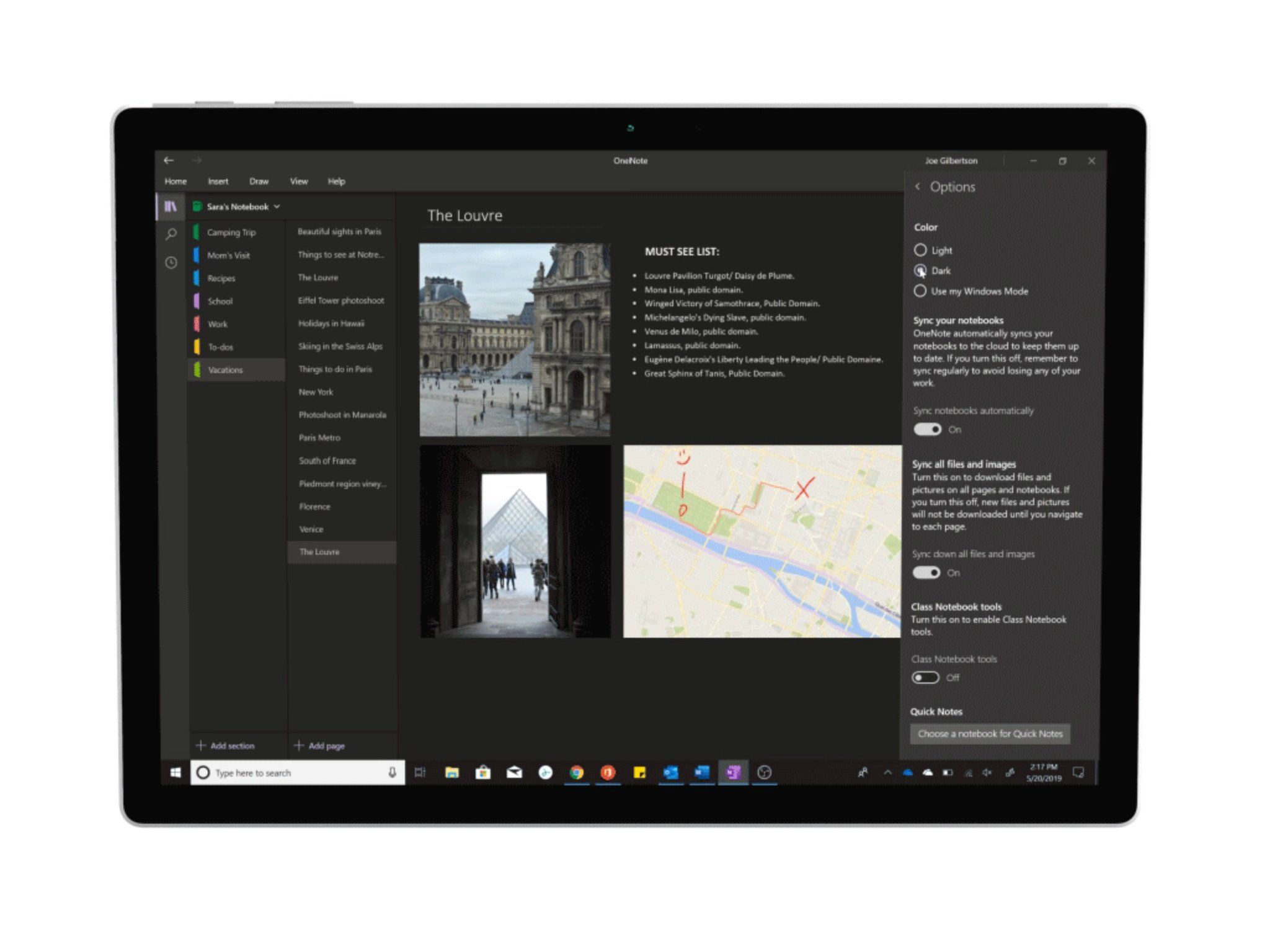The image size is (1270, 952).
Task: Click the battery icon in the tray
Action: pos(948,772)
